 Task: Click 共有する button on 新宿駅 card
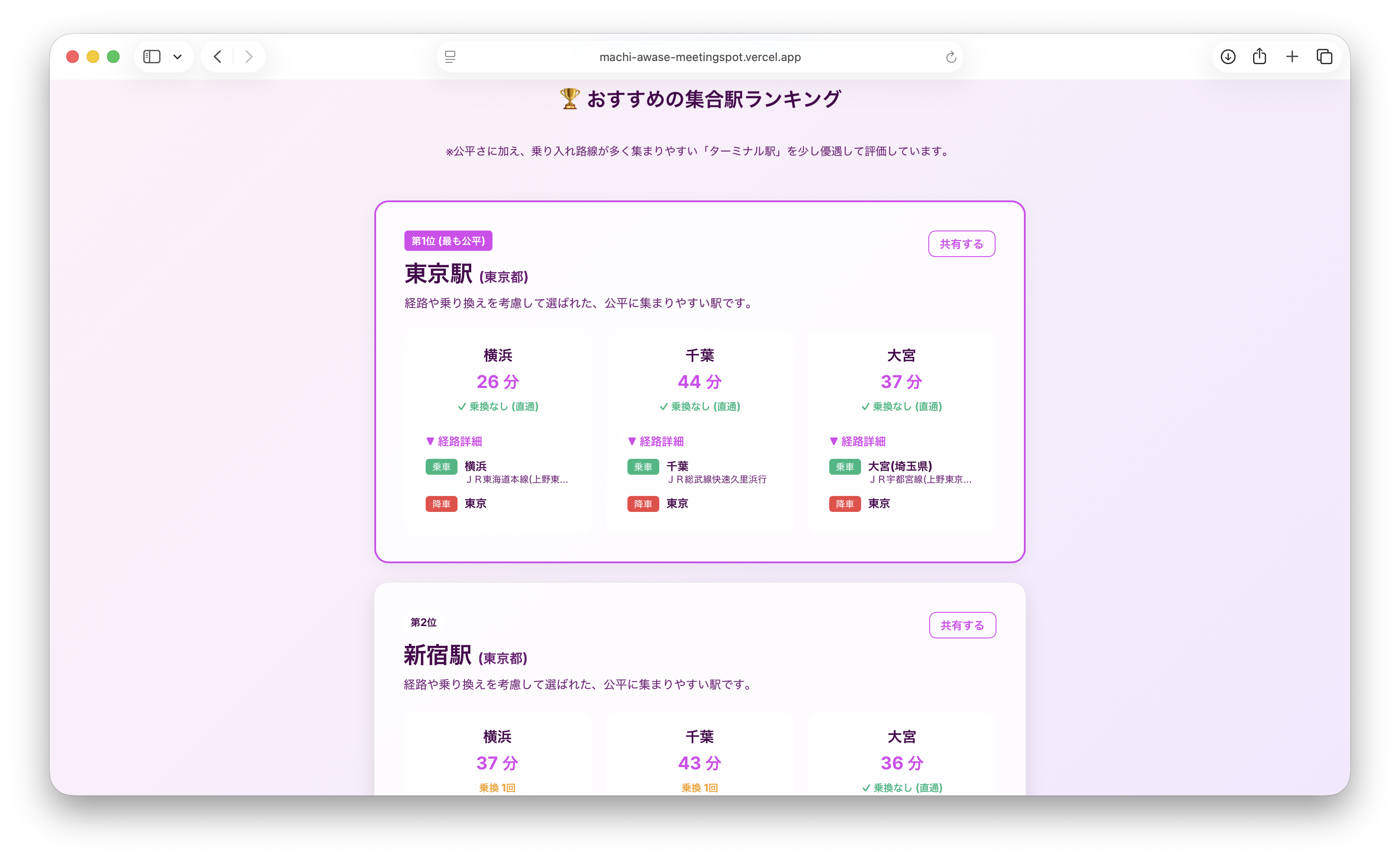click(962, 625)
